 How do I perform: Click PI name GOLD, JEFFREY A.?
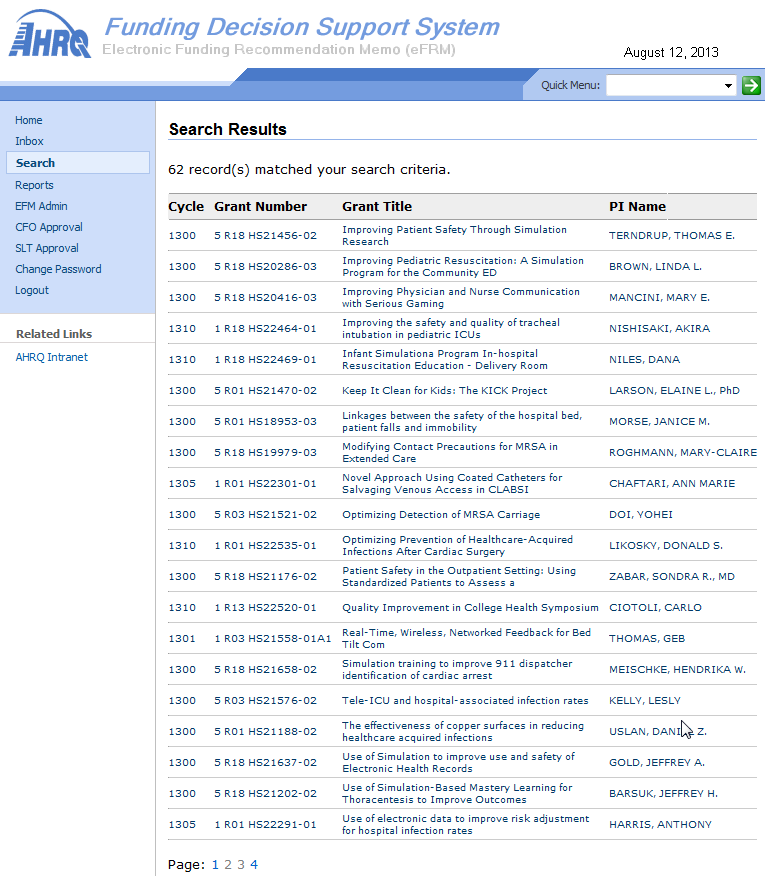point(657,763)
